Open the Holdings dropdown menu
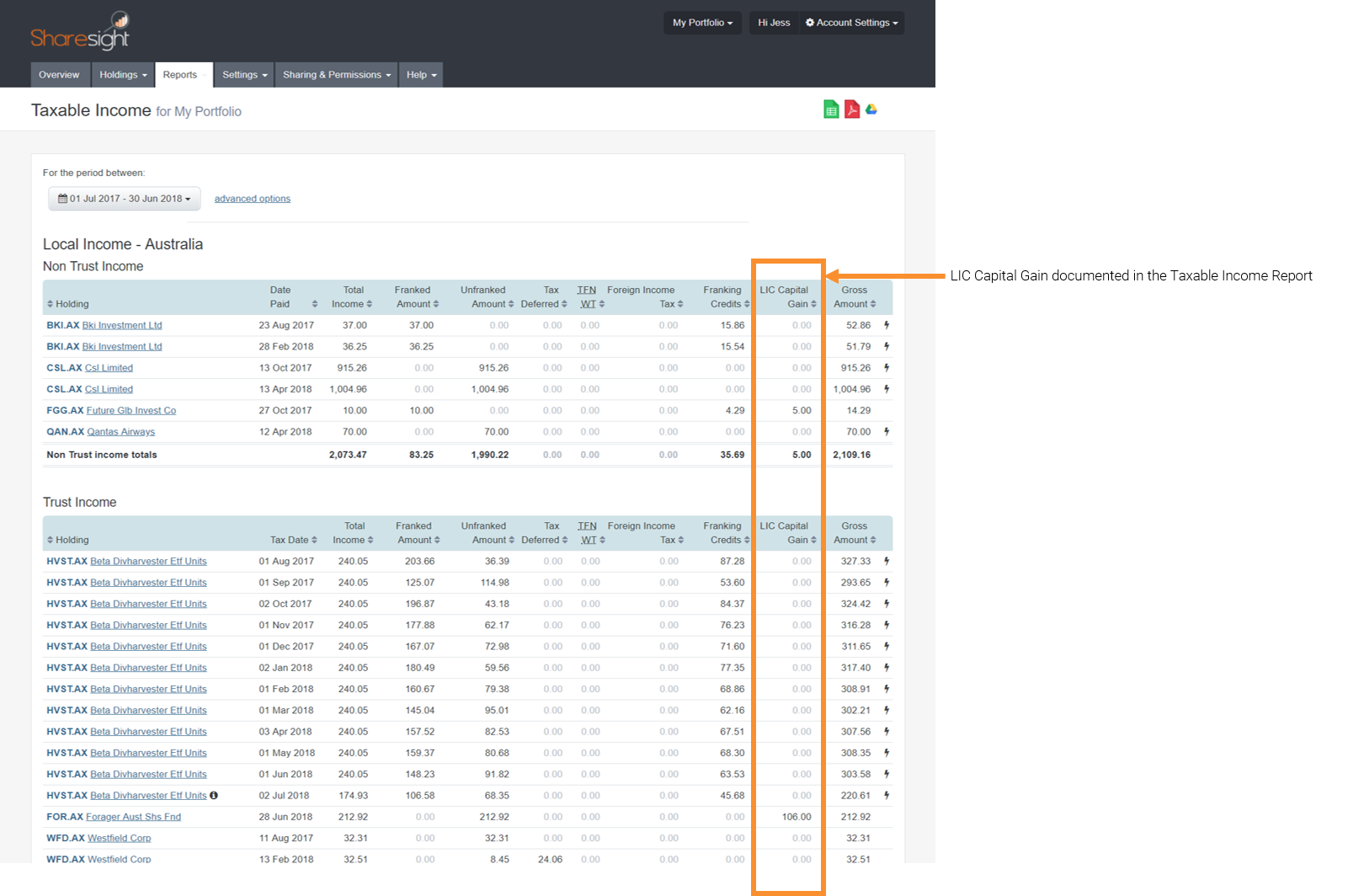Screen dimensions: 1348x896 [123, 75]
